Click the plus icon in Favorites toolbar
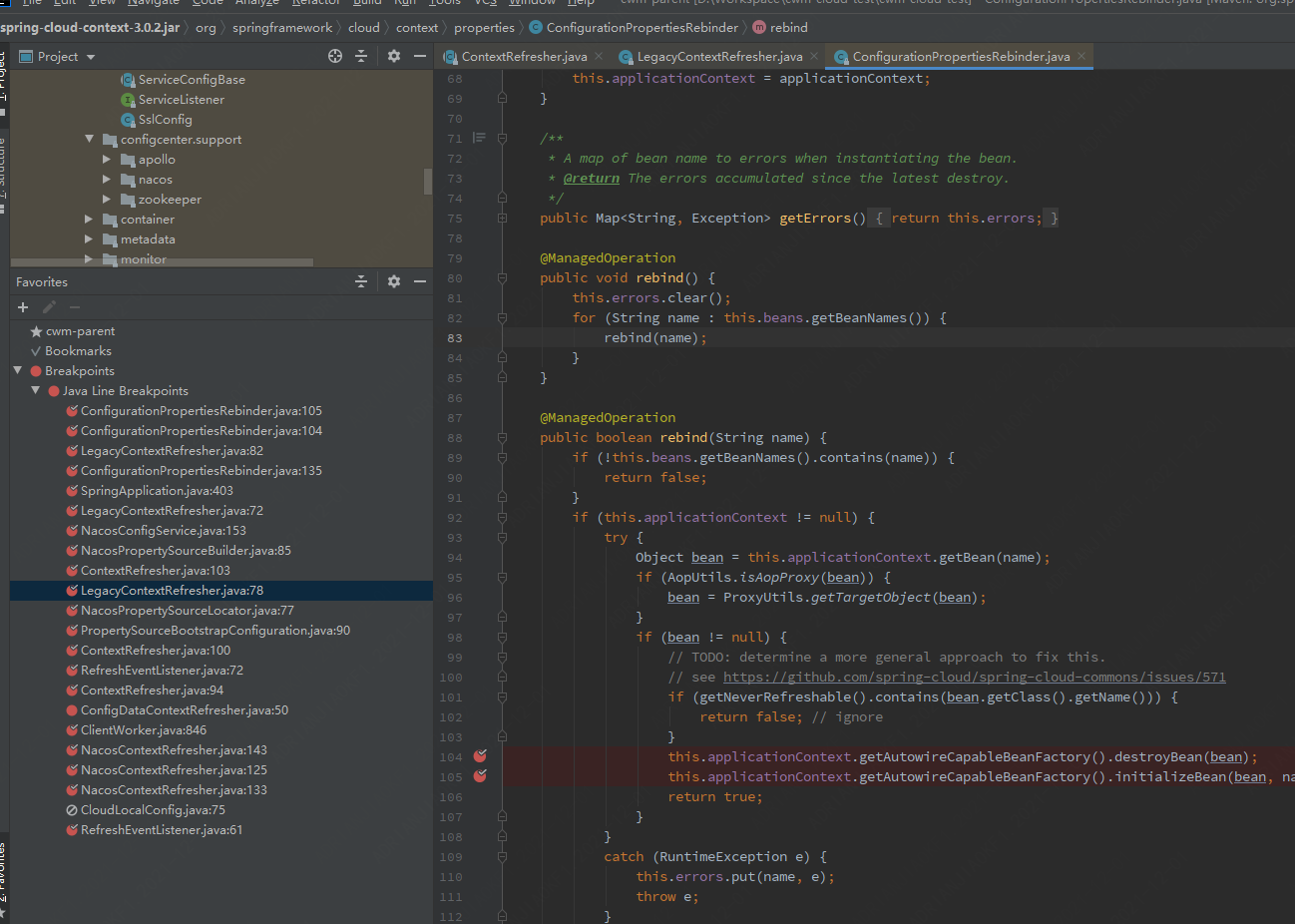The height and width of the screenshot is (924, 1295). click(23, 307)
